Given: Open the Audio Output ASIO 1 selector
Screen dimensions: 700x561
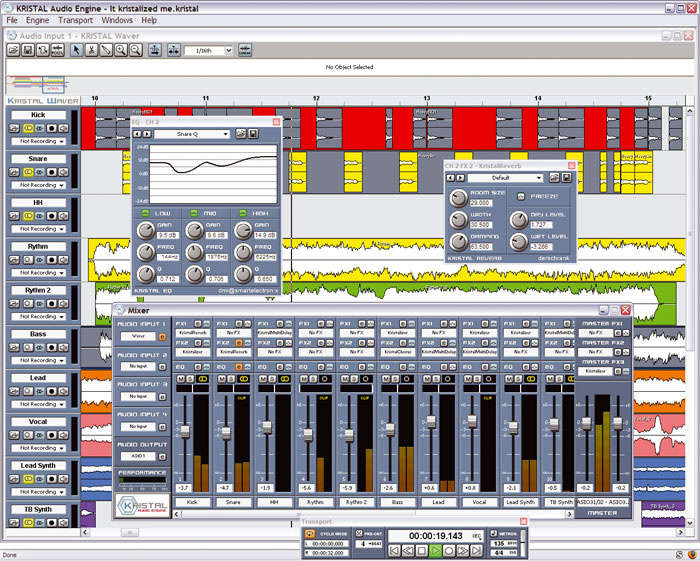Looking at the screenshot, I should pos(138,456).
